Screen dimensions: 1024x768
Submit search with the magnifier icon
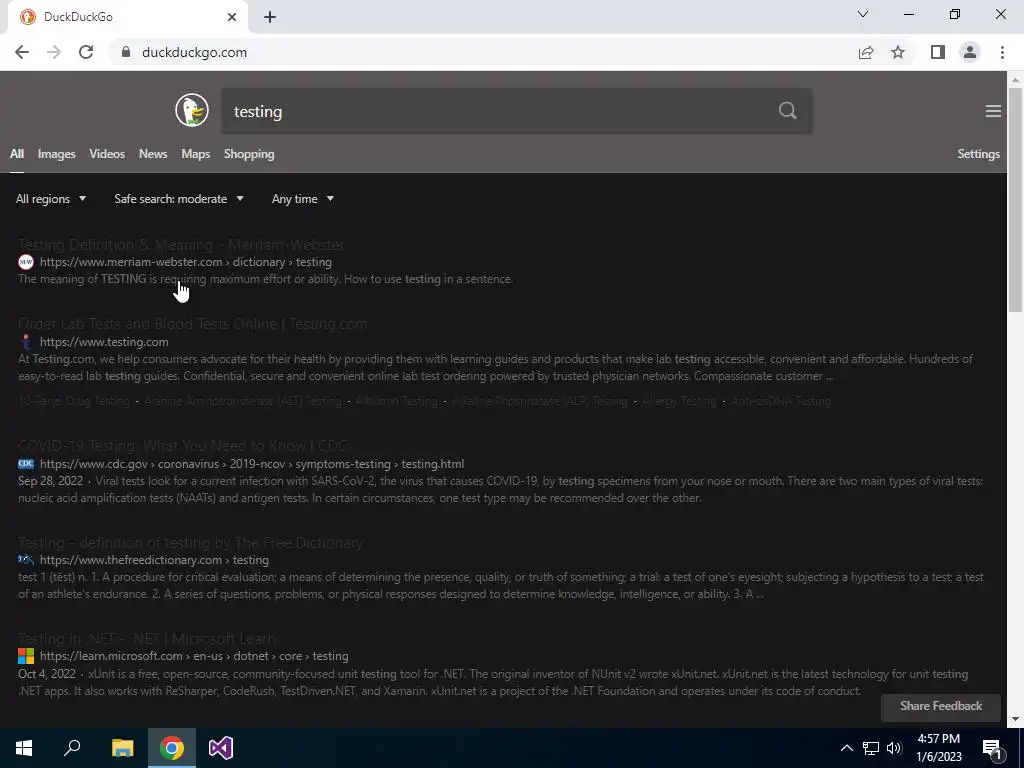788,110
